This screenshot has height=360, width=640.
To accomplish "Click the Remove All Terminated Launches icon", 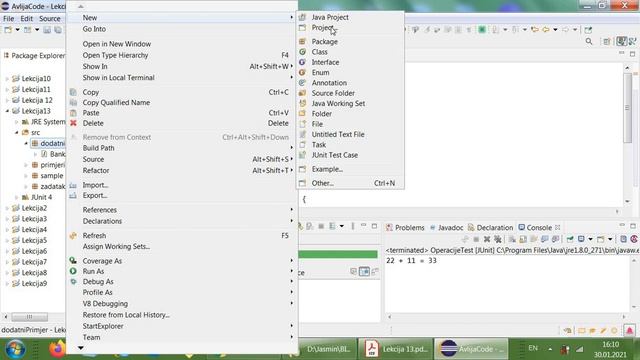I will pyautogui.click(x=498, y=239).
